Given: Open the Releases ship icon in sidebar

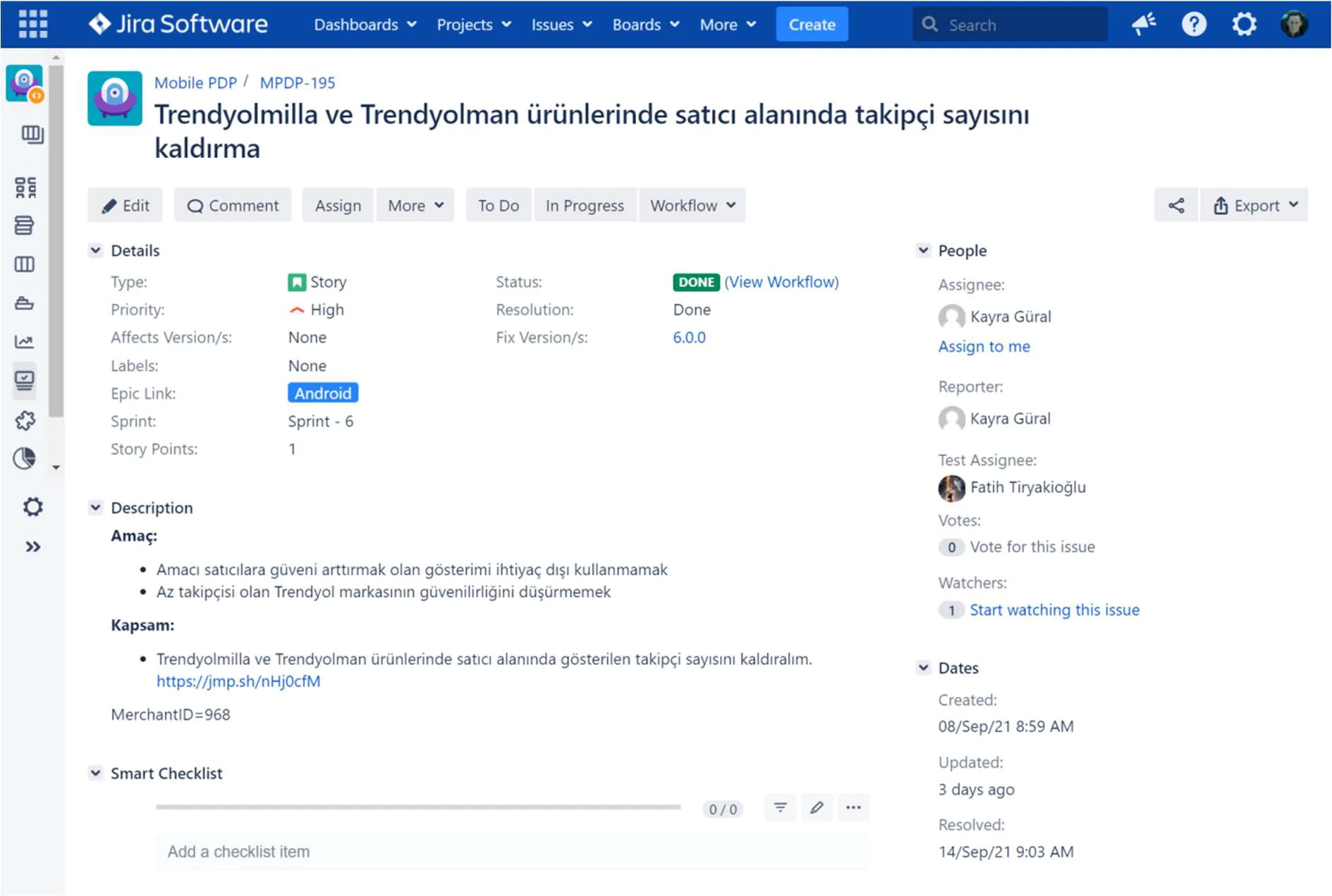Looking at the screenshot, I should click(24, 303).
